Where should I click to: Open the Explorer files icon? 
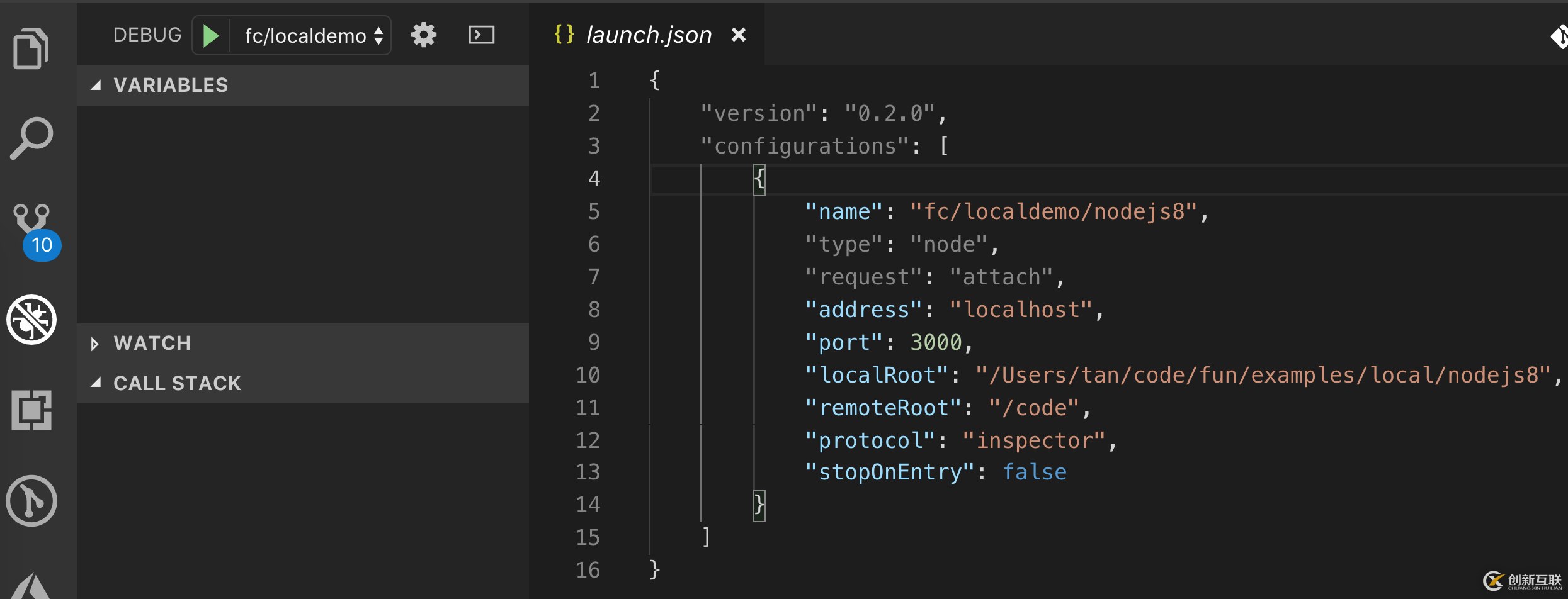click(x=31, y=48)
